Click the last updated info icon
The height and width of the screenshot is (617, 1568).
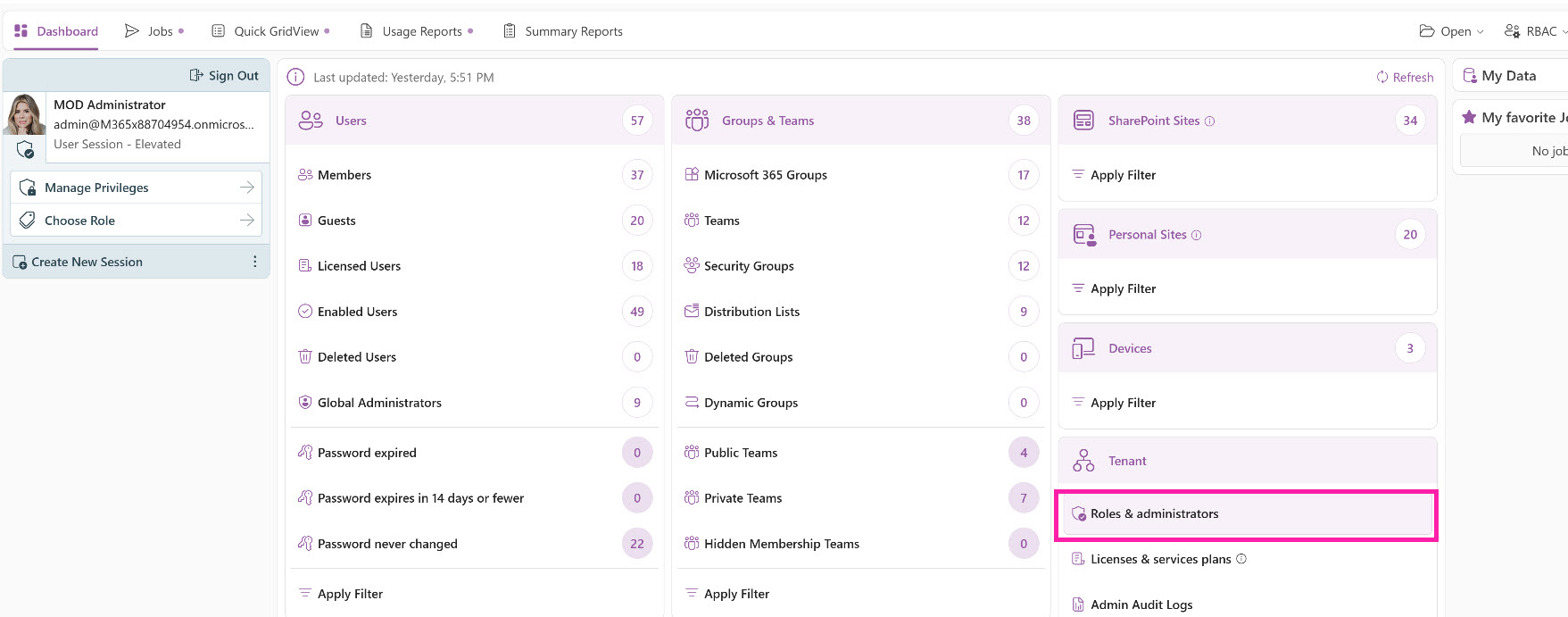tap(295, 78)
